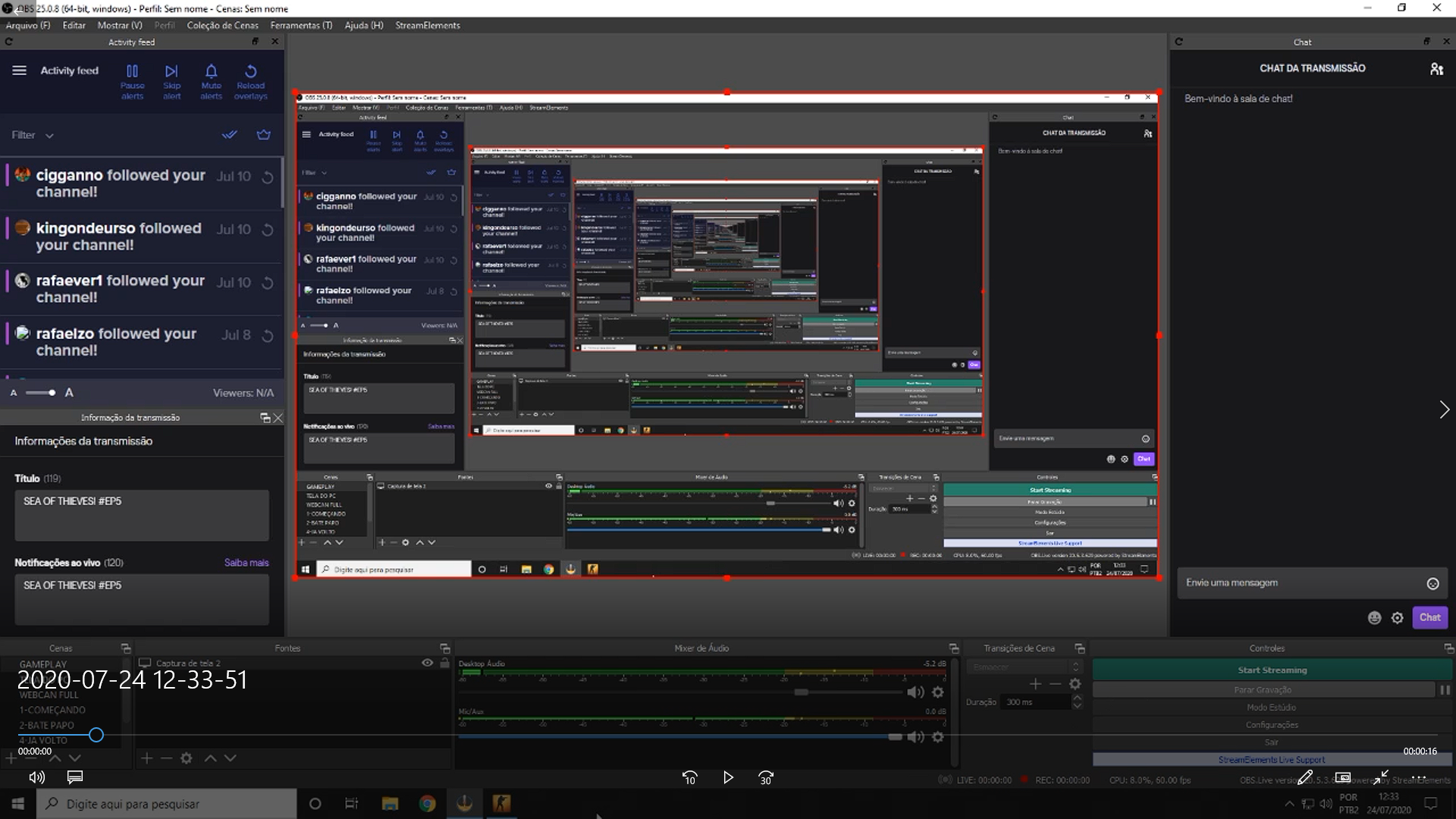Refresh the Activity feed dock
The width and height of the screenshot is (1456, 819).
pyautogui.click(x=9, y=42)
